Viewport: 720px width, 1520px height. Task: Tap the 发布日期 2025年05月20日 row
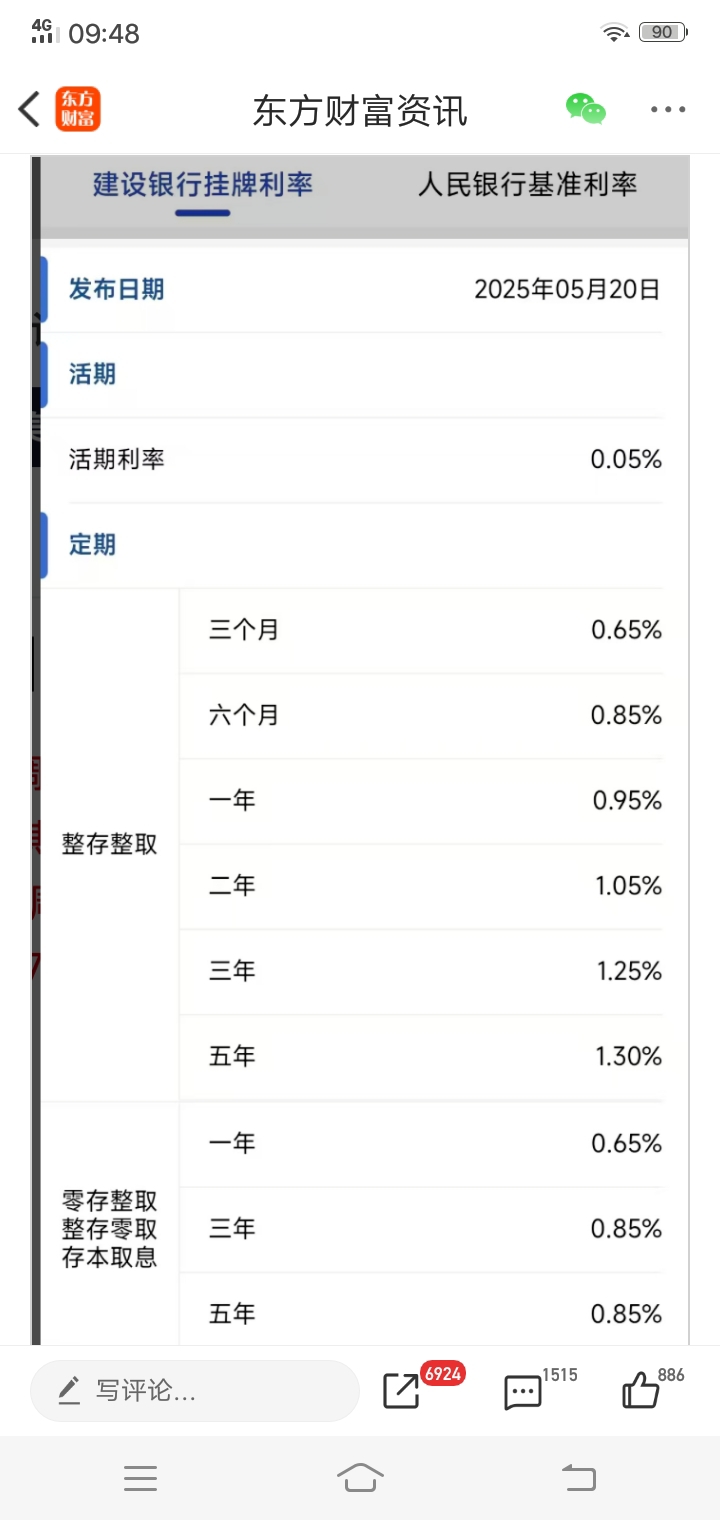pos(365,290)
